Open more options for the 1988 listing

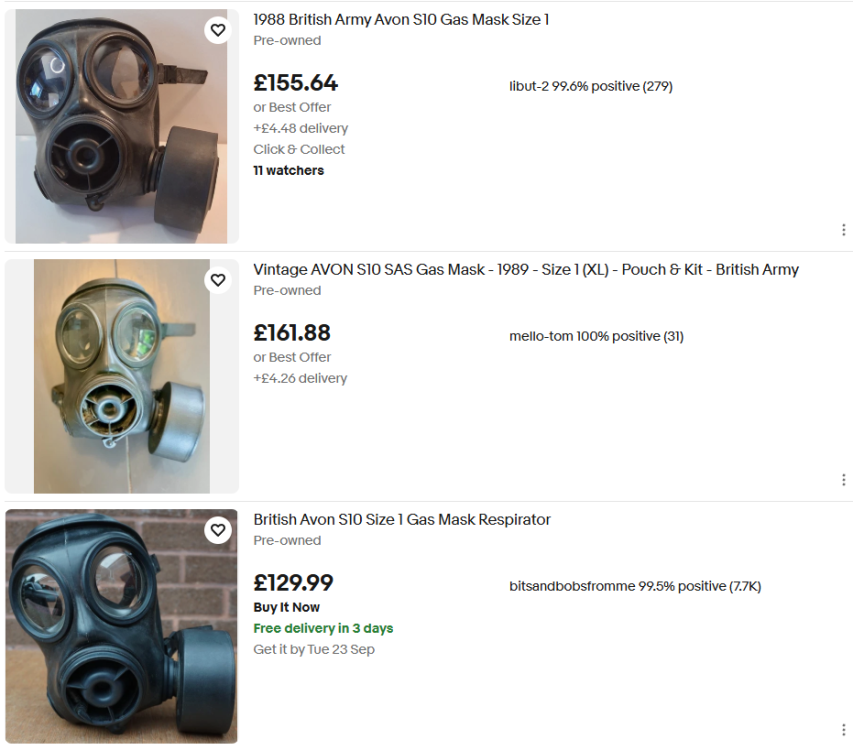coord(844,228)
